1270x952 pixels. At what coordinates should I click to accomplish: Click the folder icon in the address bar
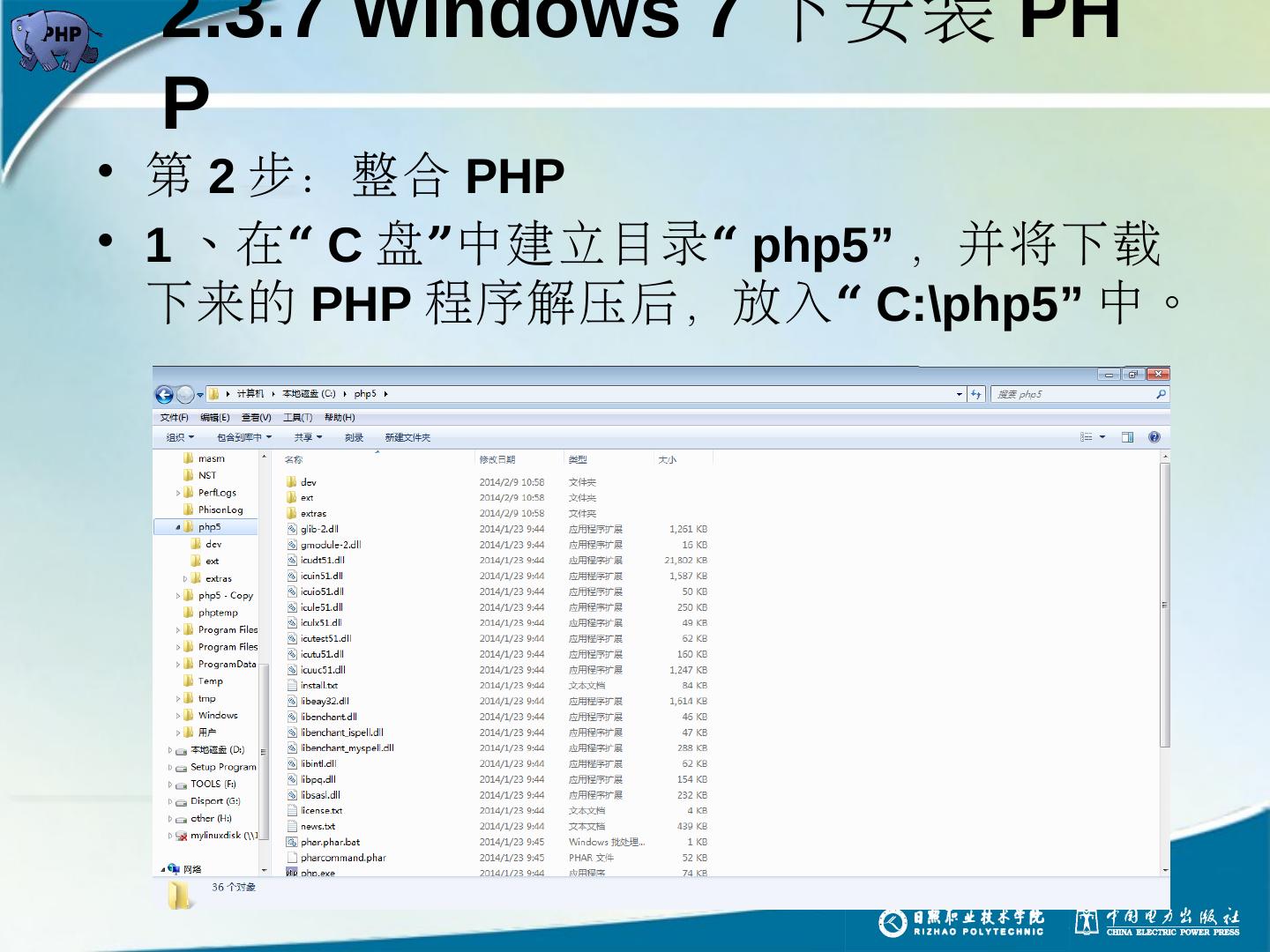213,394
